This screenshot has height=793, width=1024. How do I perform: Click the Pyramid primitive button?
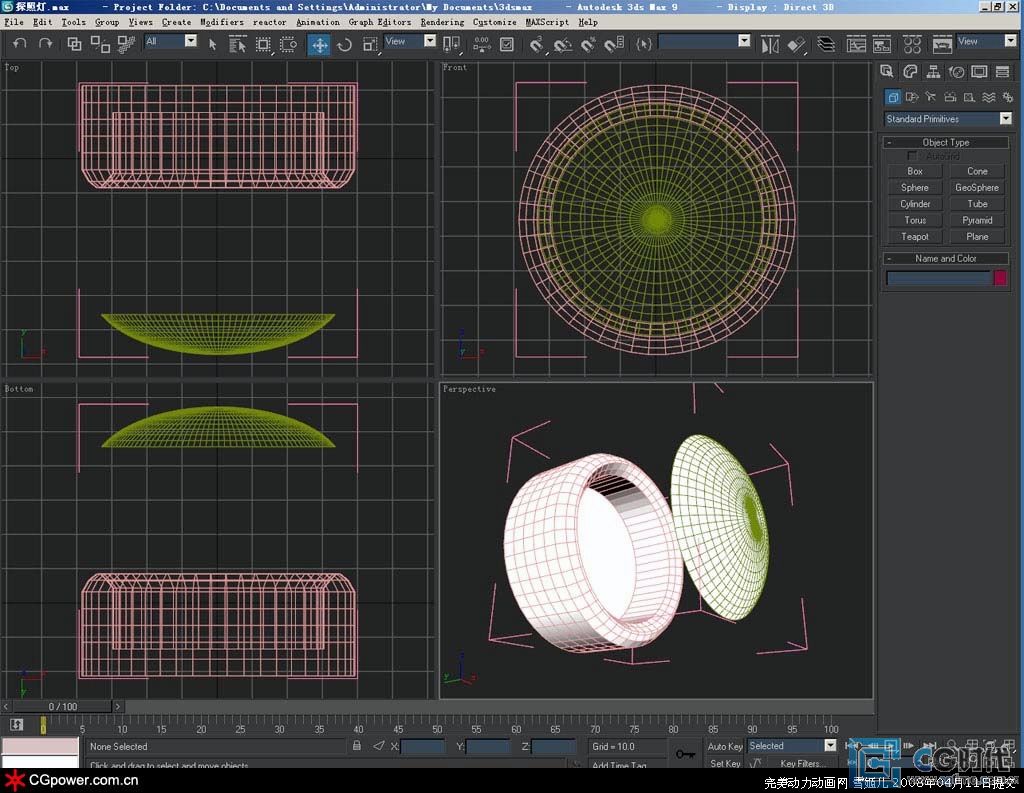[x=977, y=220]
